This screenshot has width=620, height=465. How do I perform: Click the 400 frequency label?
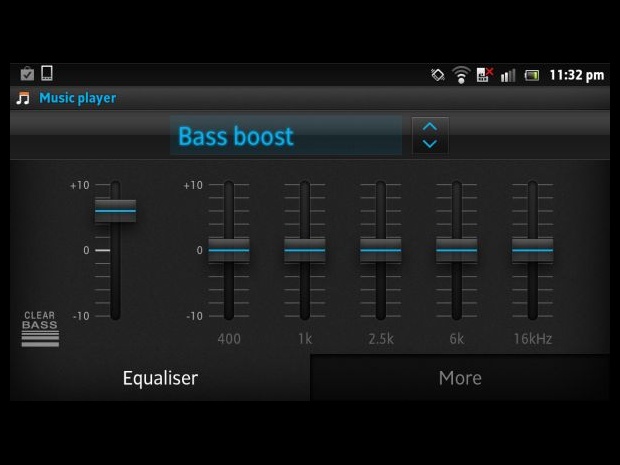(x=229, y=339)
